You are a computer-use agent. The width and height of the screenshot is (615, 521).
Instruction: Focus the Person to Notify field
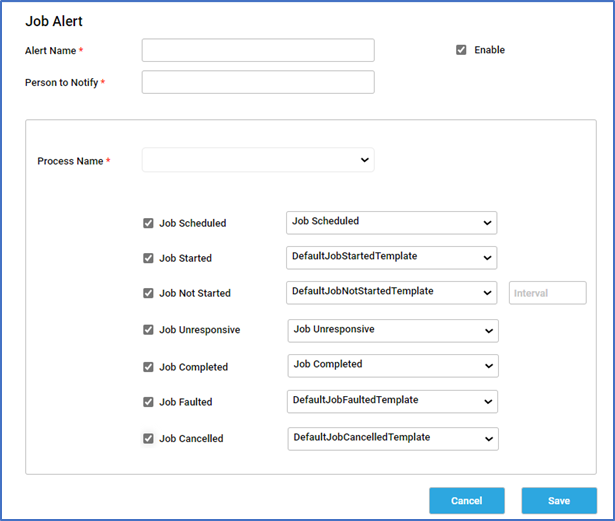[x=258, y=82]
